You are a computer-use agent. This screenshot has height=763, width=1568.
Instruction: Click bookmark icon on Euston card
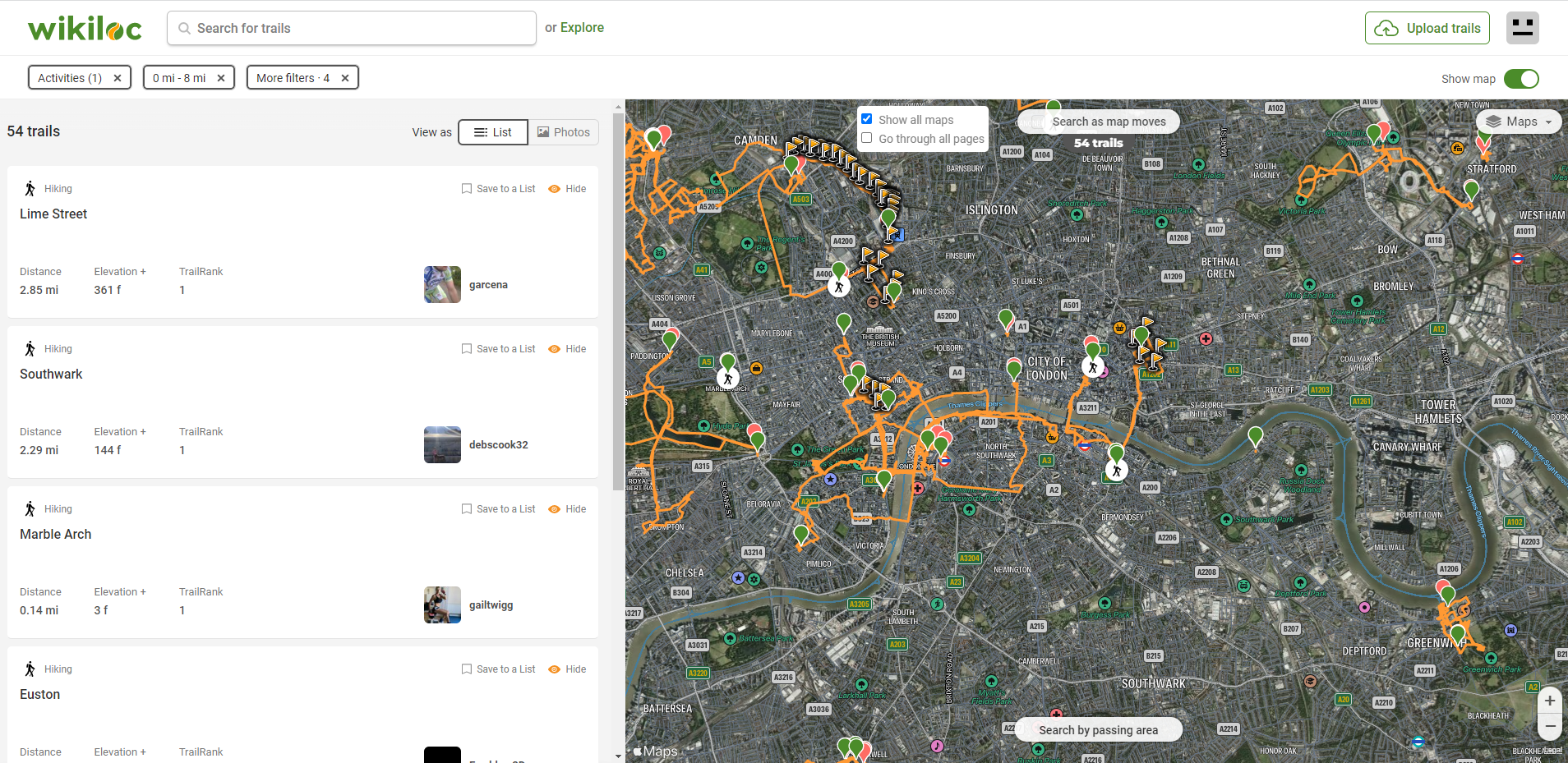[x=467, y=669]
